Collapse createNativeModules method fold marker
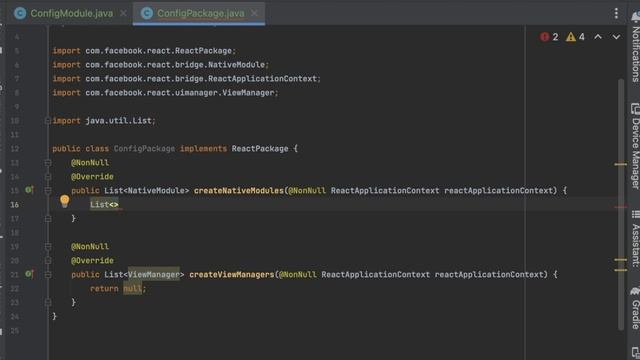 point(48,191)
